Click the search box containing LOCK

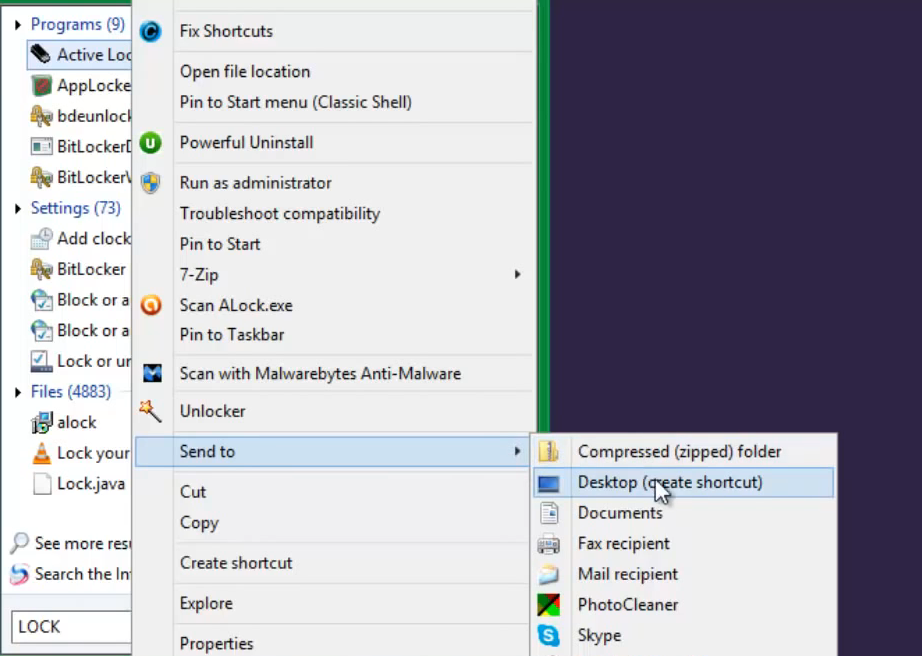(x=70, y=627)
